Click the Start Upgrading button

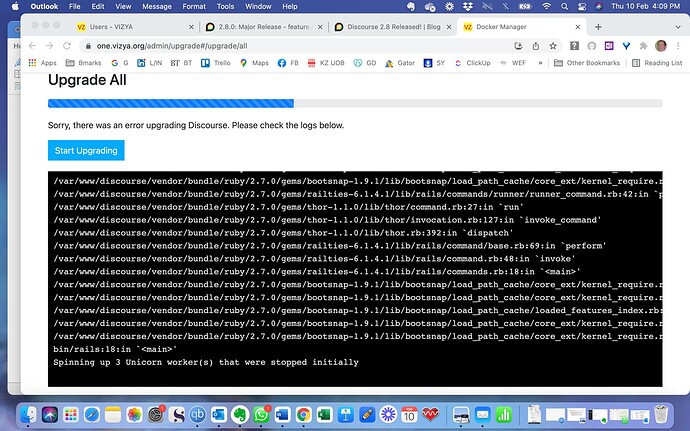click(x=86, y=150)
